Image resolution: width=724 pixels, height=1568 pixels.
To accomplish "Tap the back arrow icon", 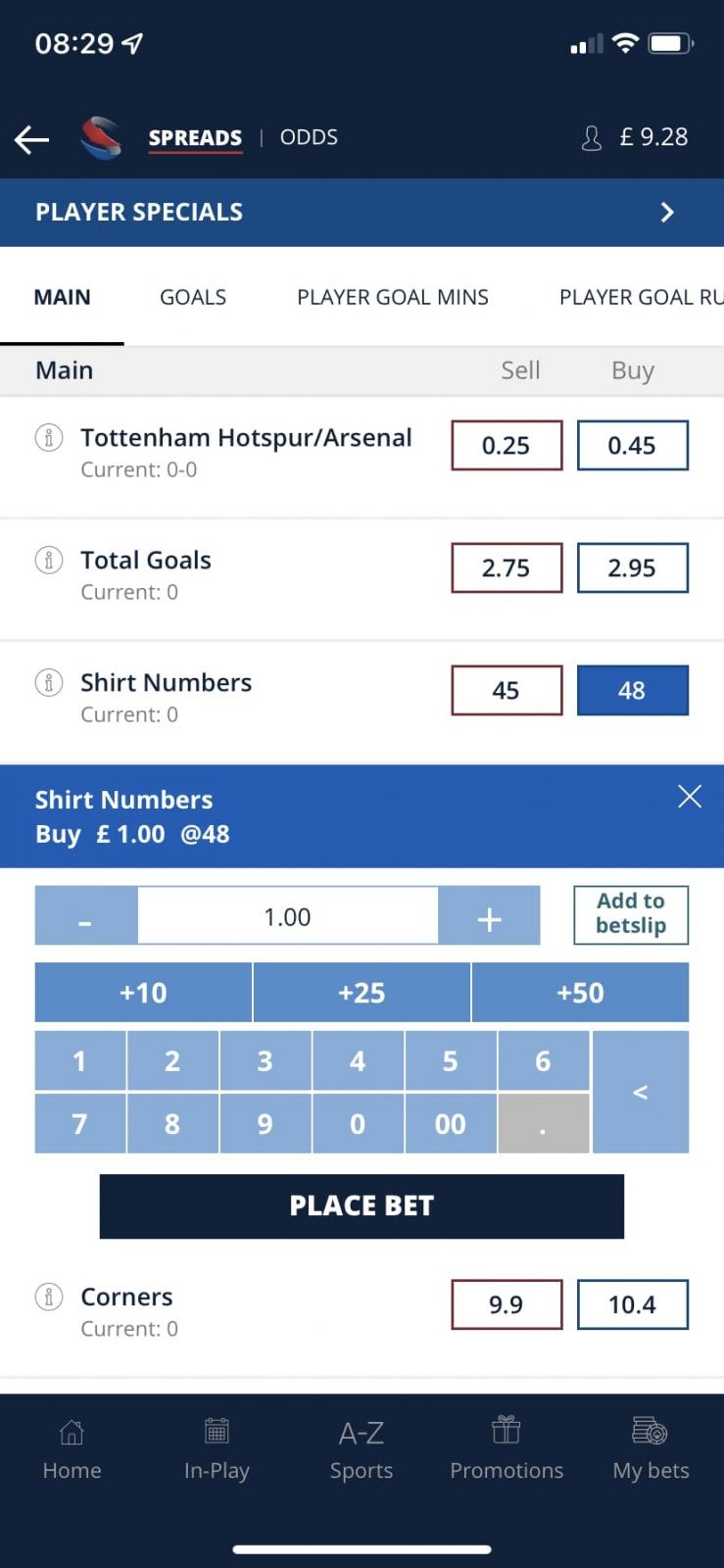I will (31, 139).
